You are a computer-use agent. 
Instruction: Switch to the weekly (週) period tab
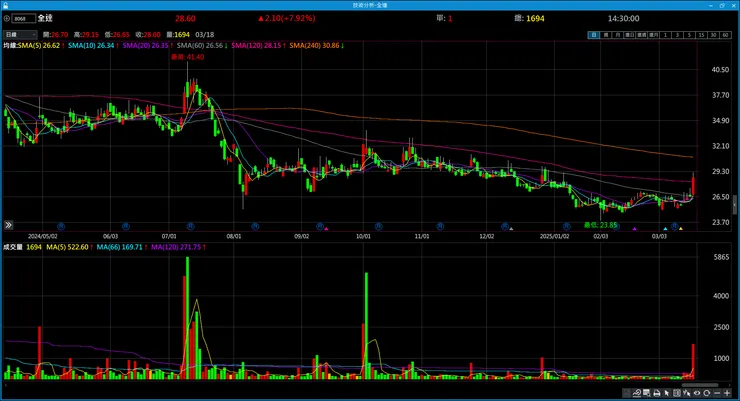(606, 35)
